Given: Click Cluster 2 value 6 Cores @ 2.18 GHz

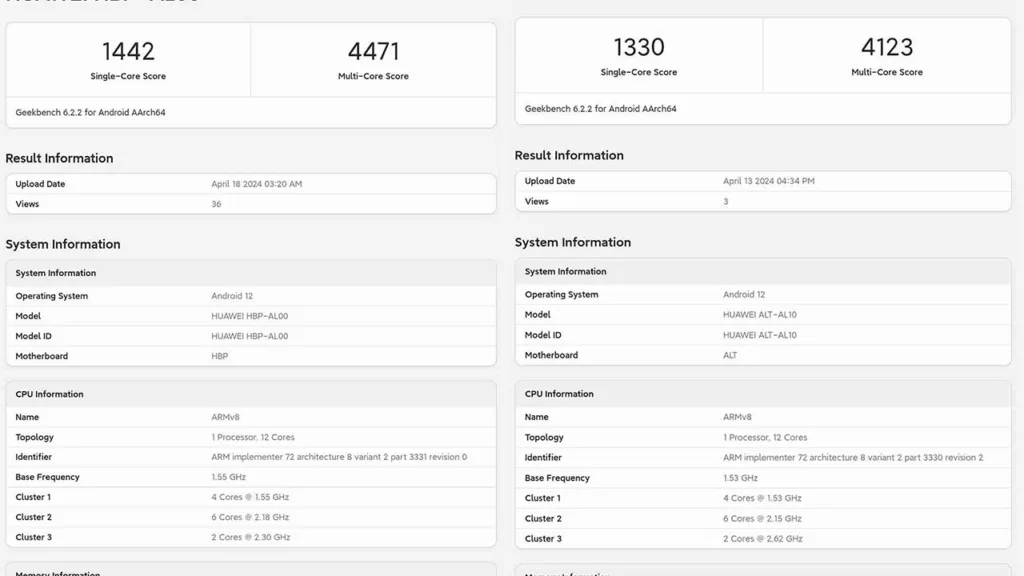Looking at the screenshot, I should click(x=250, y=517).
